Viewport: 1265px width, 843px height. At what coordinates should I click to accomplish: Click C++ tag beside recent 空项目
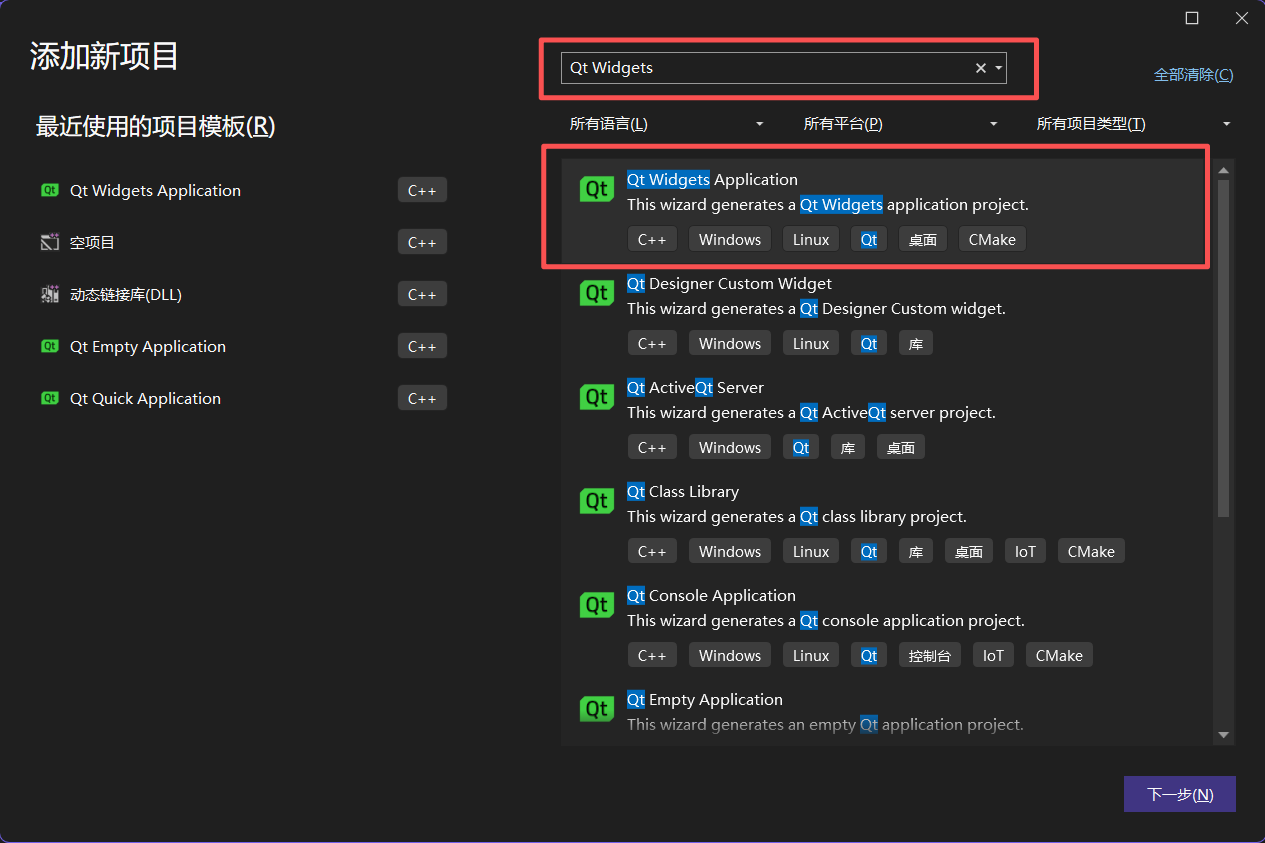point(422,242)
